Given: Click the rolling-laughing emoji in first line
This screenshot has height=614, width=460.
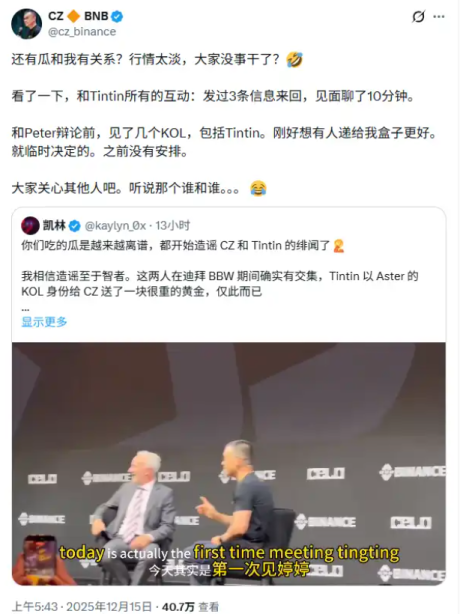Looking at the screenshot, I should coord(294,60).
